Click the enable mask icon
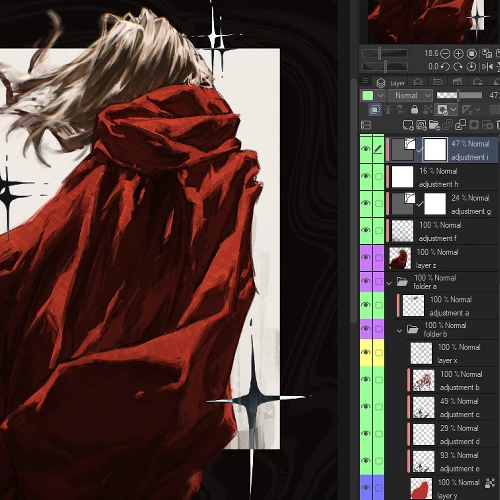500x500 pixels. [442, 110]
